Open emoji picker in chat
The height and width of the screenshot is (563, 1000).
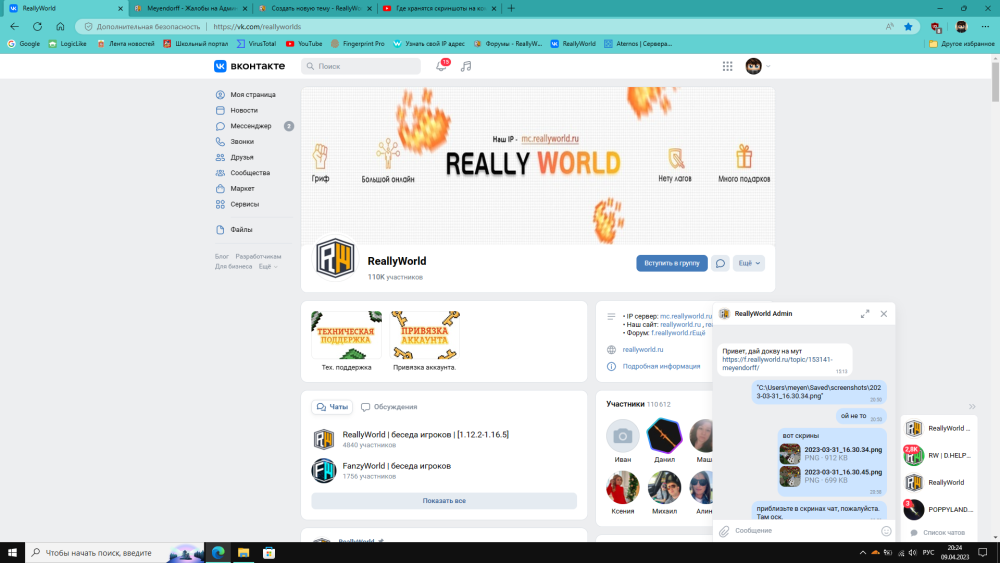coord(886,530)
